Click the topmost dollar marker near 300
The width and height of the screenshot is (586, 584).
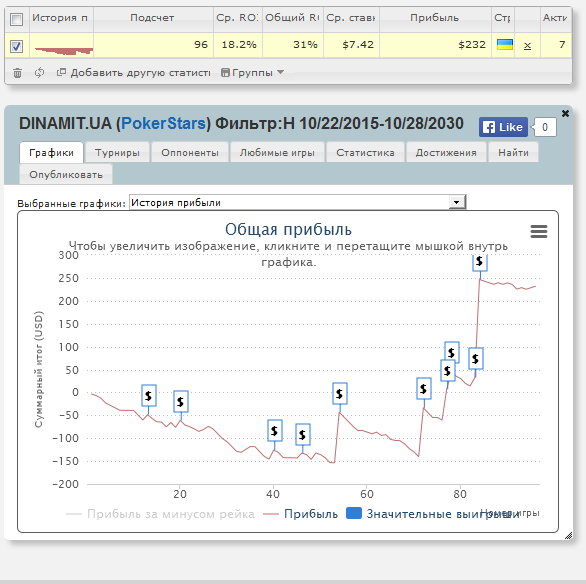tap(479, 262)
